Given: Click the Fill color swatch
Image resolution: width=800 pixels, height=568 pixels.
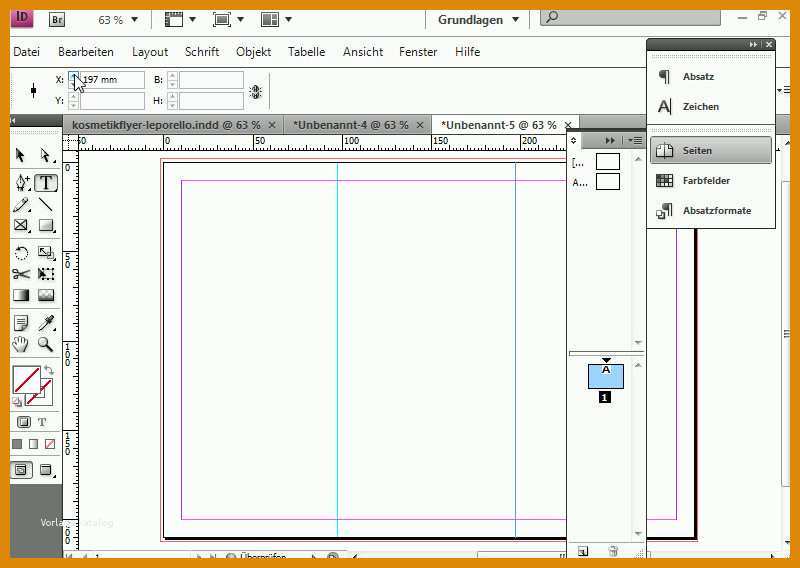Looking at the screenshot, I should pos(26,380).
